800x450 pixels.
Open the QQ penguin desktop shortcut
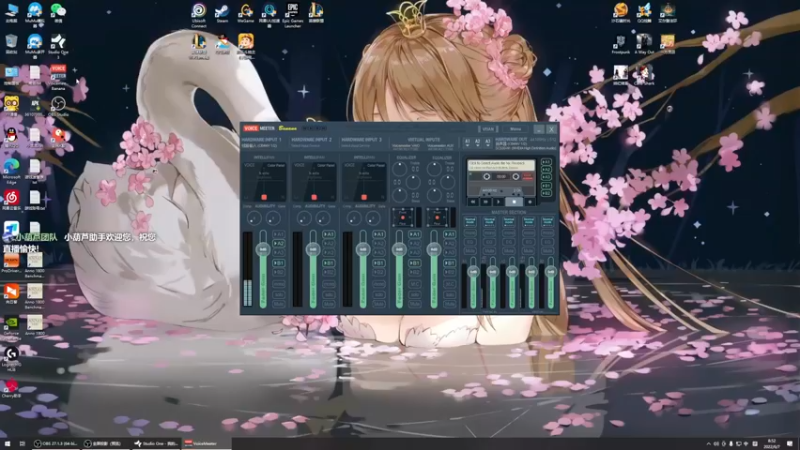click(11, 137)
